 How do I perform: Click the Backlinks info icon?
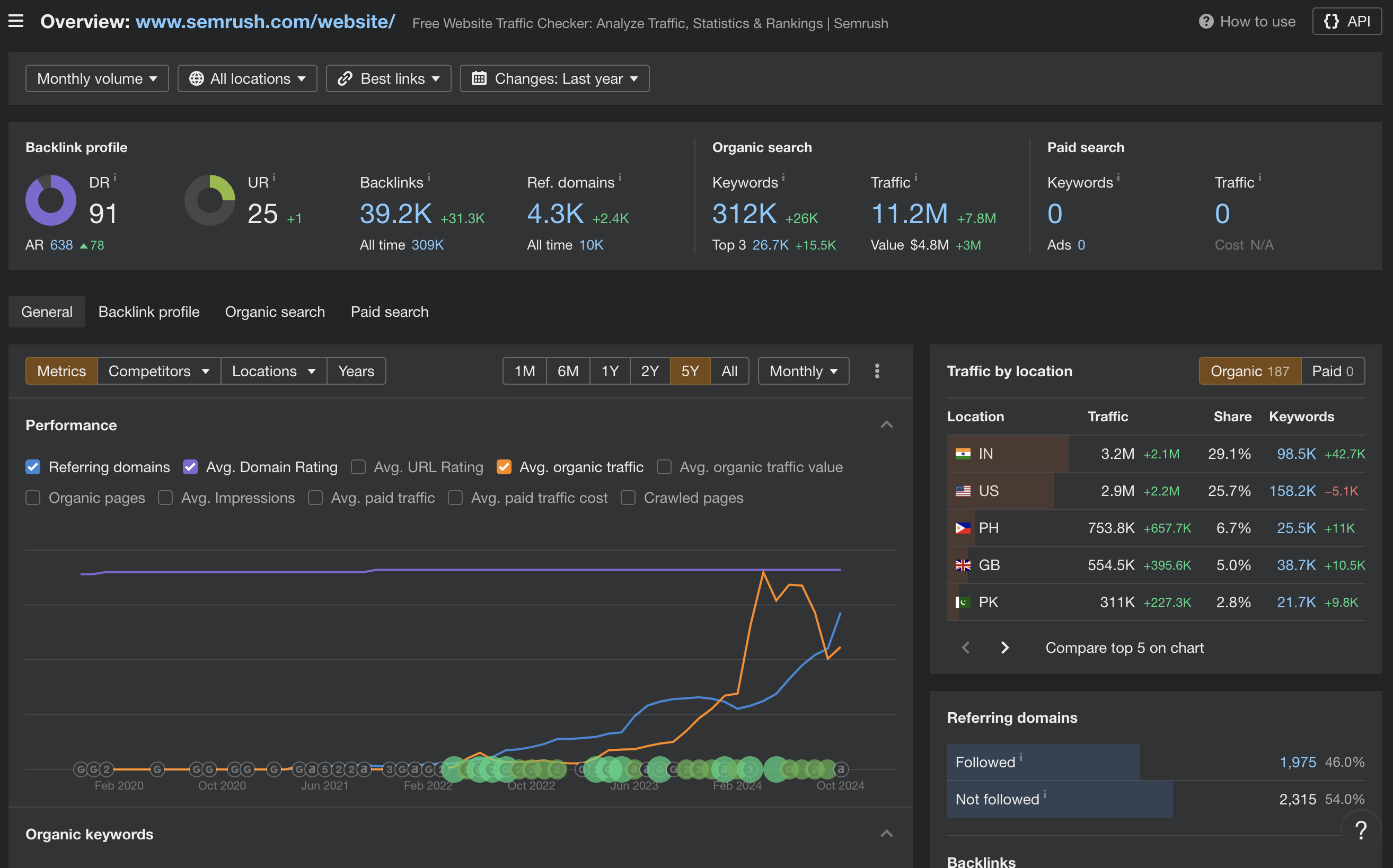coord(429,177)
